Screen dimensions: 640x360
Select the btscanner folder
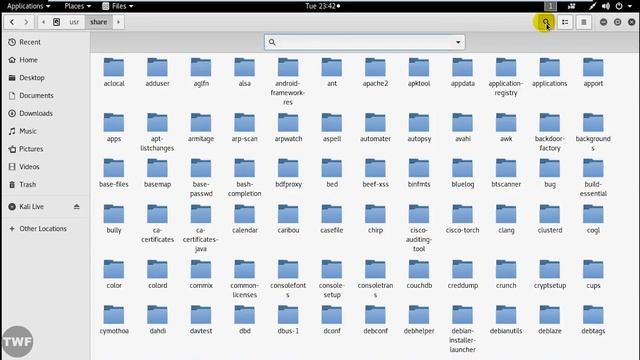[x=506, y=173]
